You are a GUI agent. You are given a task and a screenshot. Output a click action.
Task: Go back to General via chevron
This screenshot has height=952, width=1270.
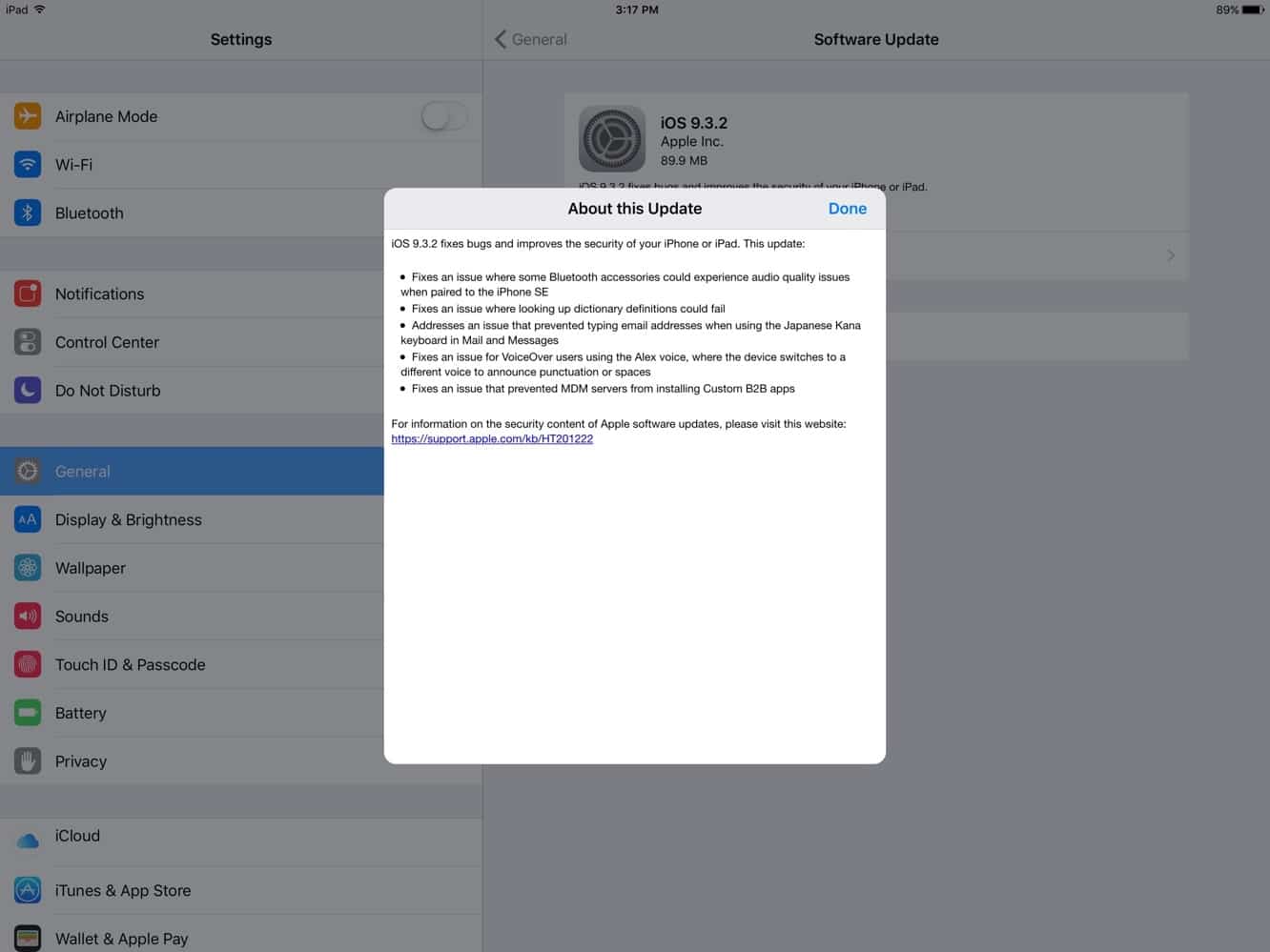[x=502, y=39]
